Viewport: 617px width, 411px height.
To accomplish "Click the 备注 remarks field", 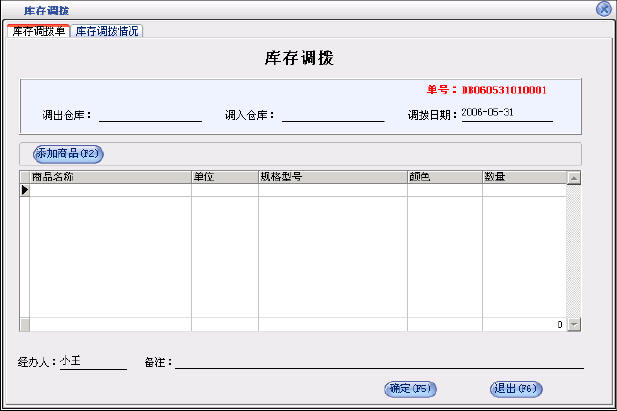I will click(x=380, y=361).
